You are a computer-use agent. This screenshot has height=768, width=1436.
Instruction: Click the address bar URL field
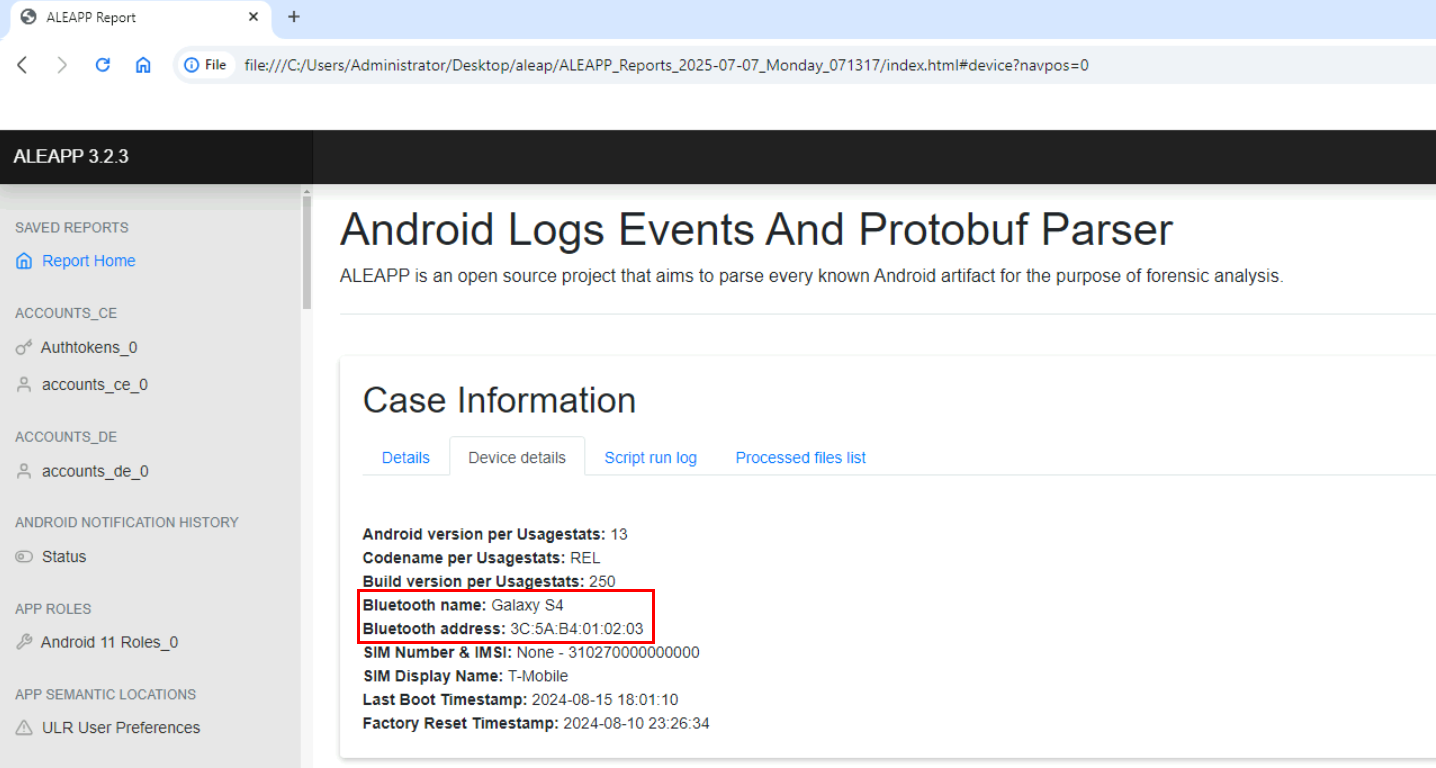[665, 65]
